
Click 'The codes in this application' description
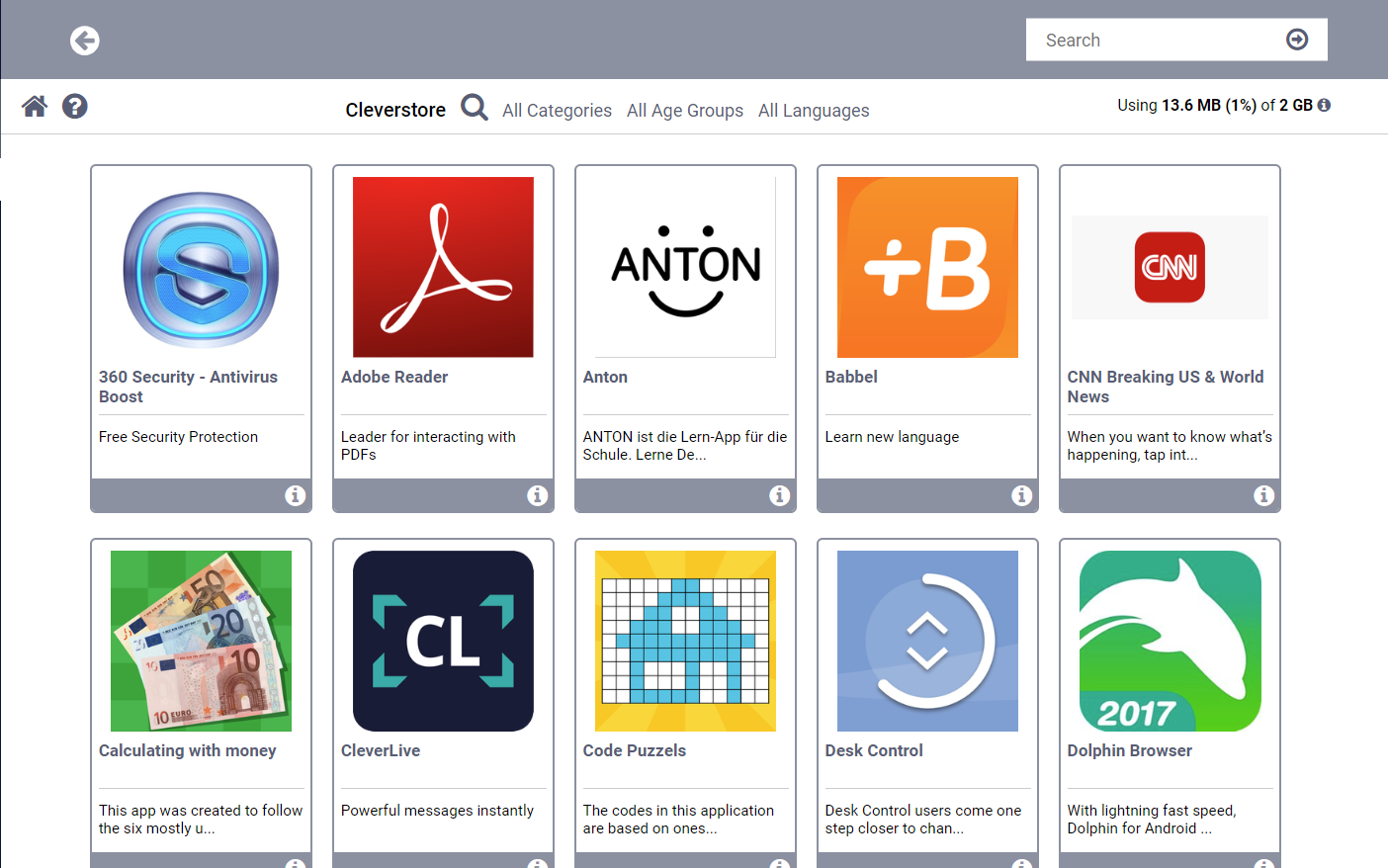point(678,820)
